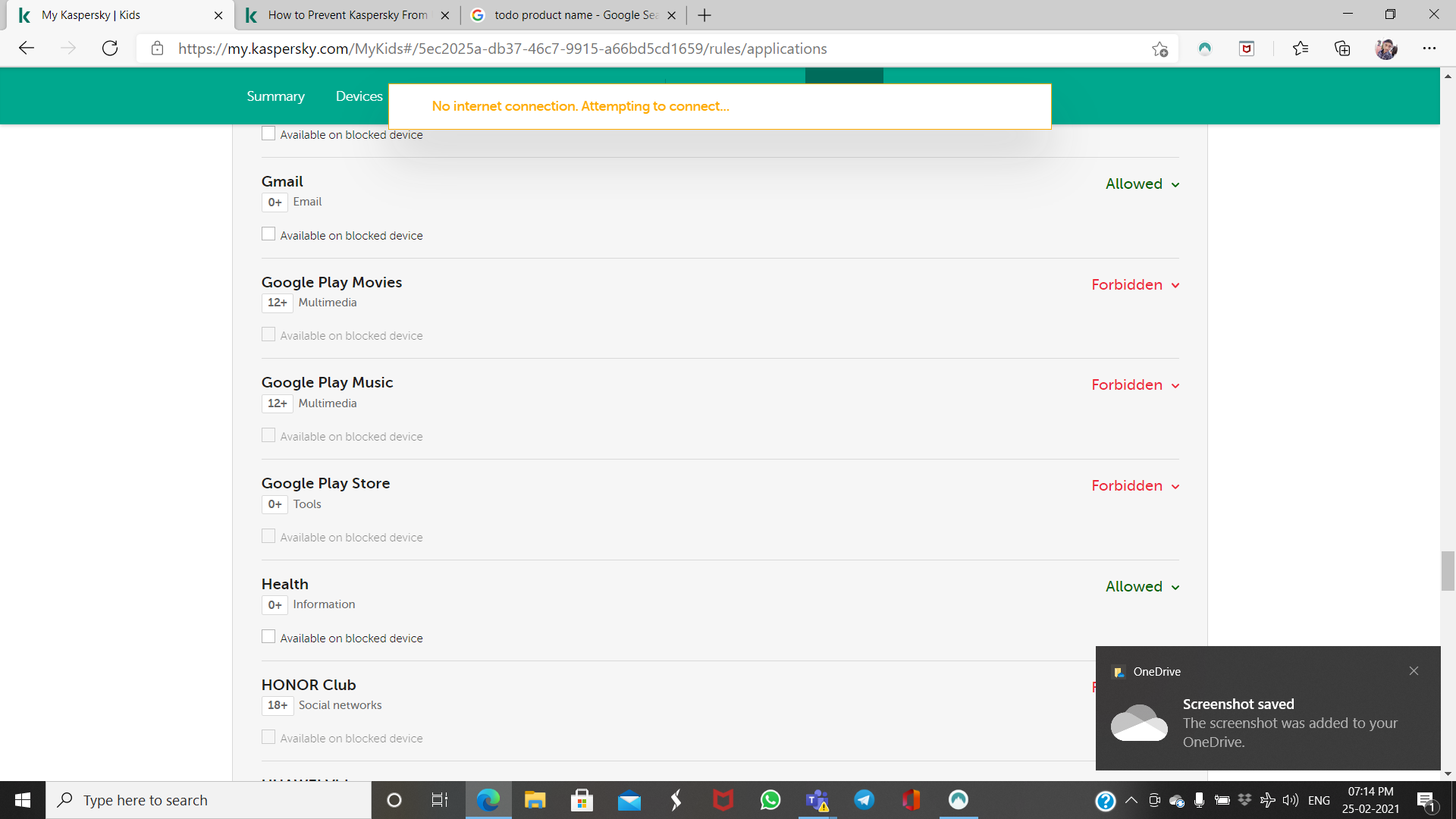Expand Gmail's Allowed dropdown
1456x819 pixels.
point(1142,184)
